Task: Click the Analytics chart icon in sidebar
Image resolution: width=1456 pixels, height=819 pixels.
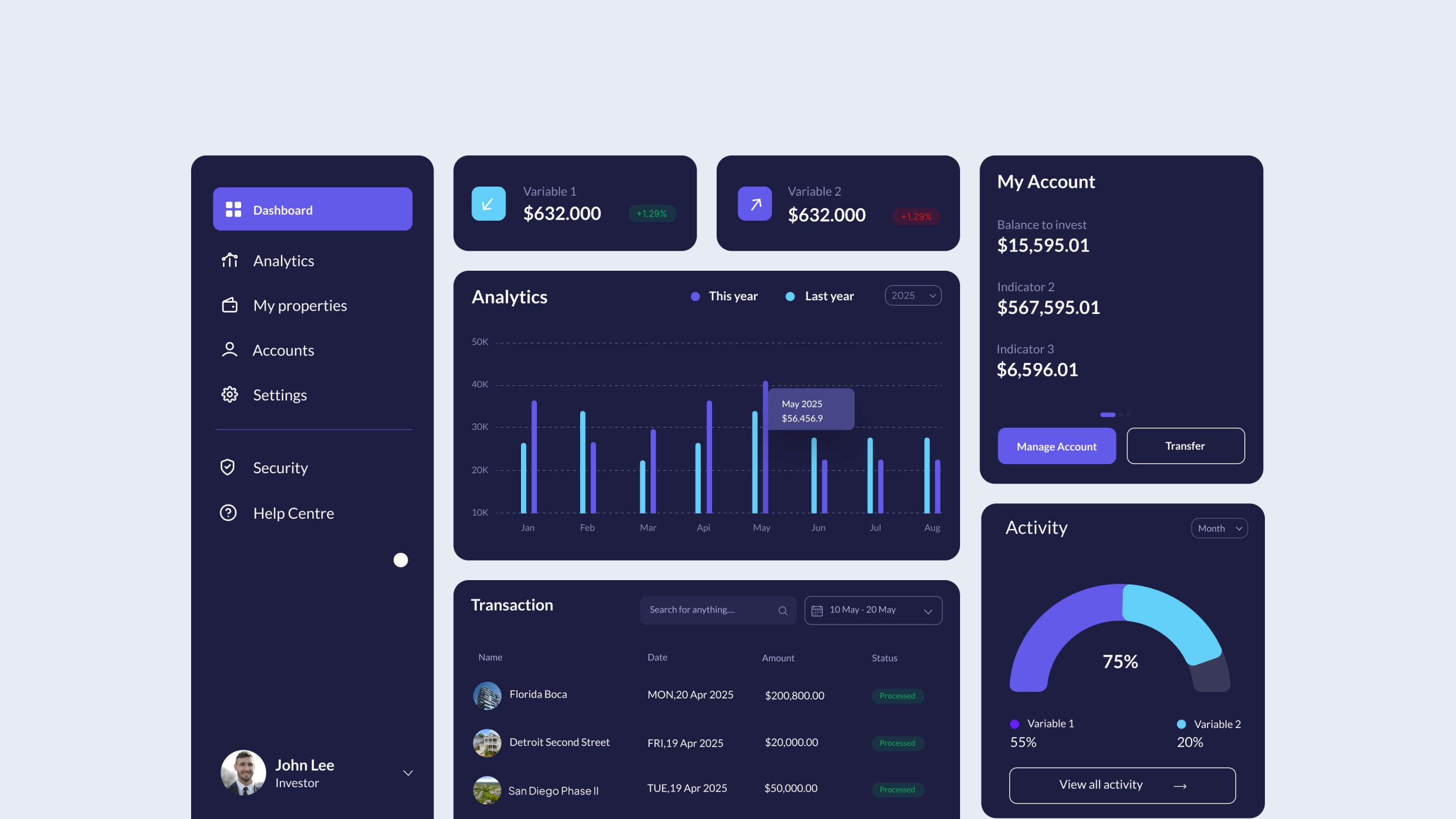Action: point(229,260)
